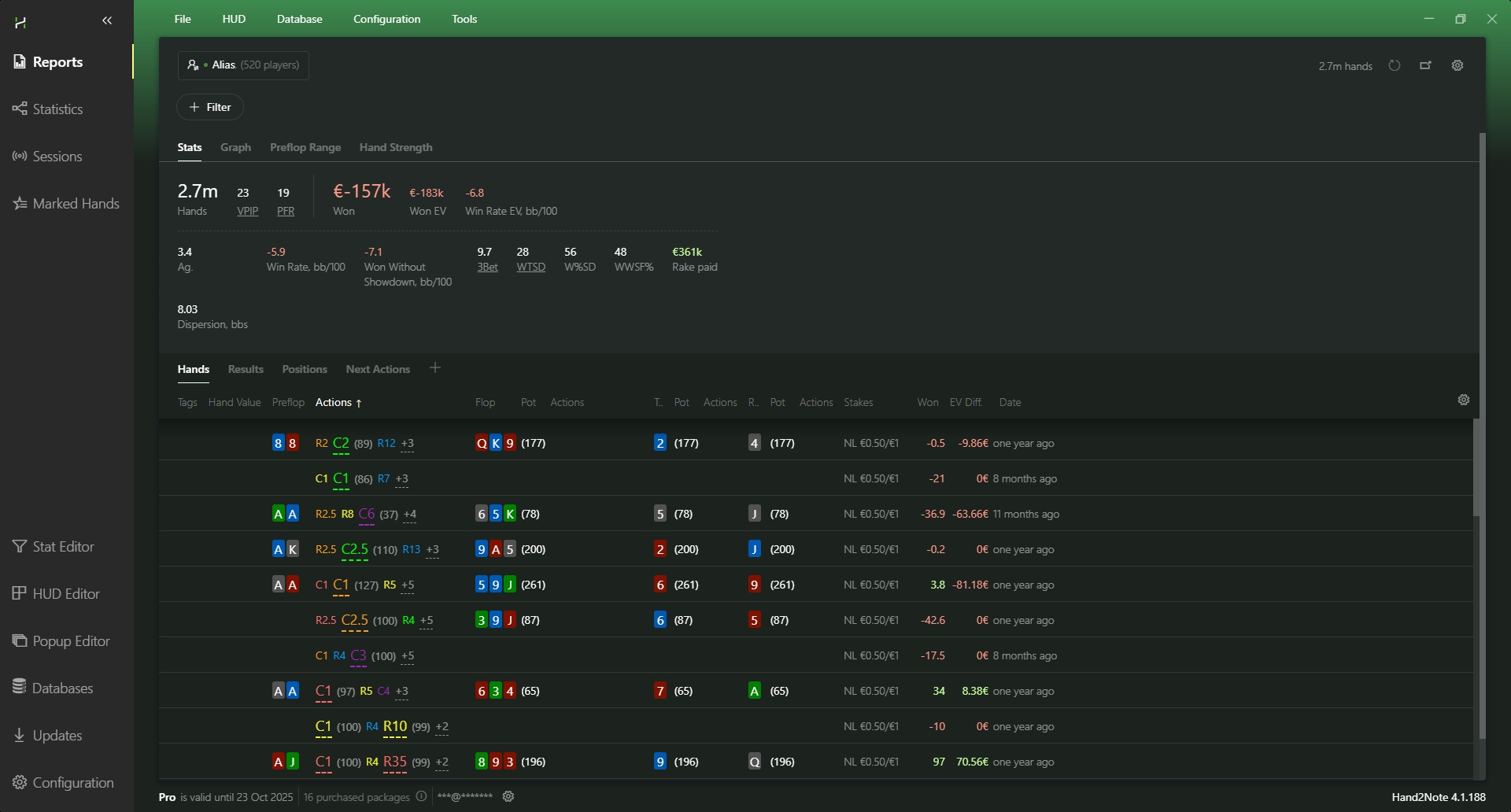The width and height of the screenshot is (1511, 812).
Task: Open report settings gear at top right
Action: point(1457,66)
